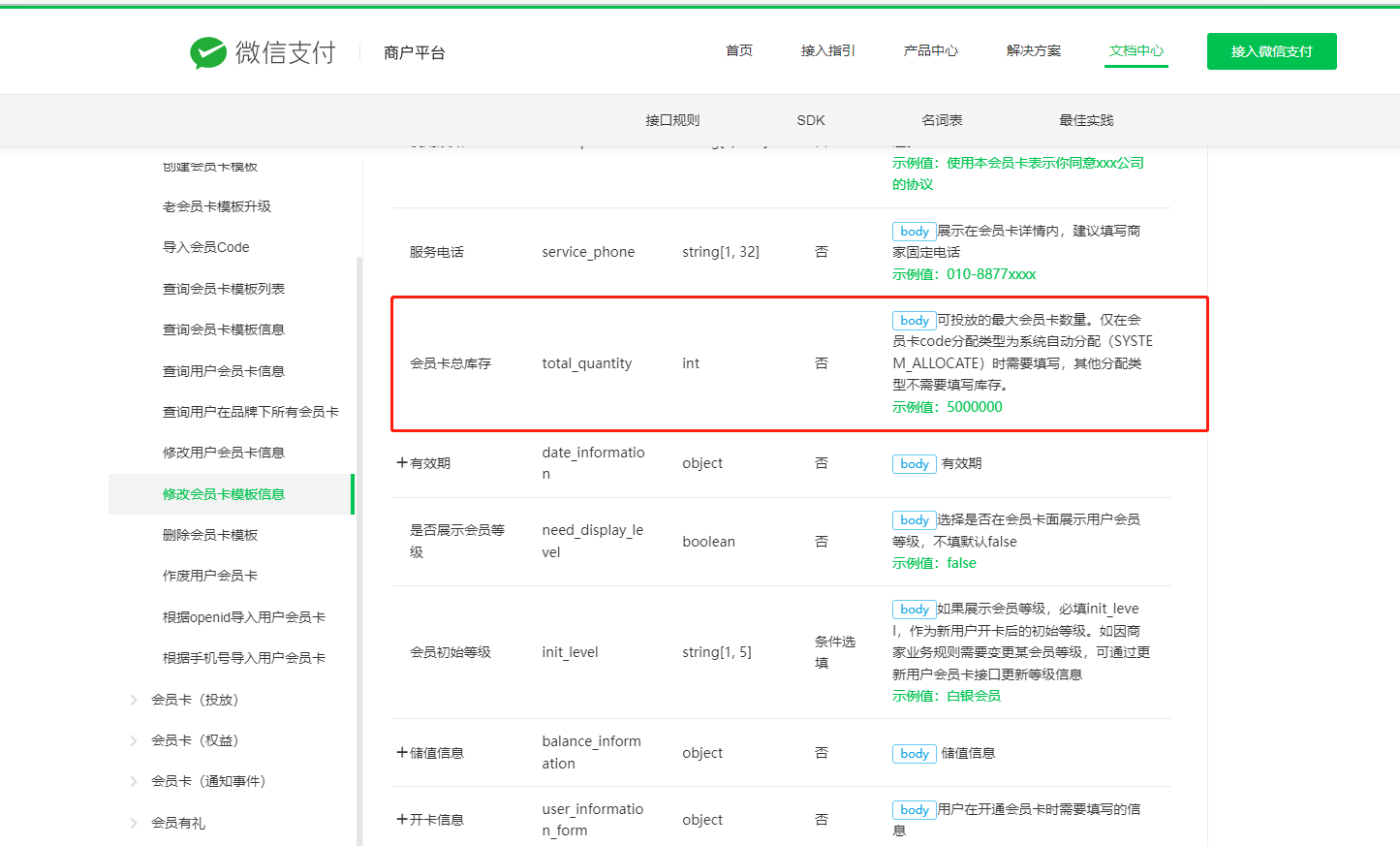Switch to the 名词表 tab

pyautogui.click(x=942, y=120)
